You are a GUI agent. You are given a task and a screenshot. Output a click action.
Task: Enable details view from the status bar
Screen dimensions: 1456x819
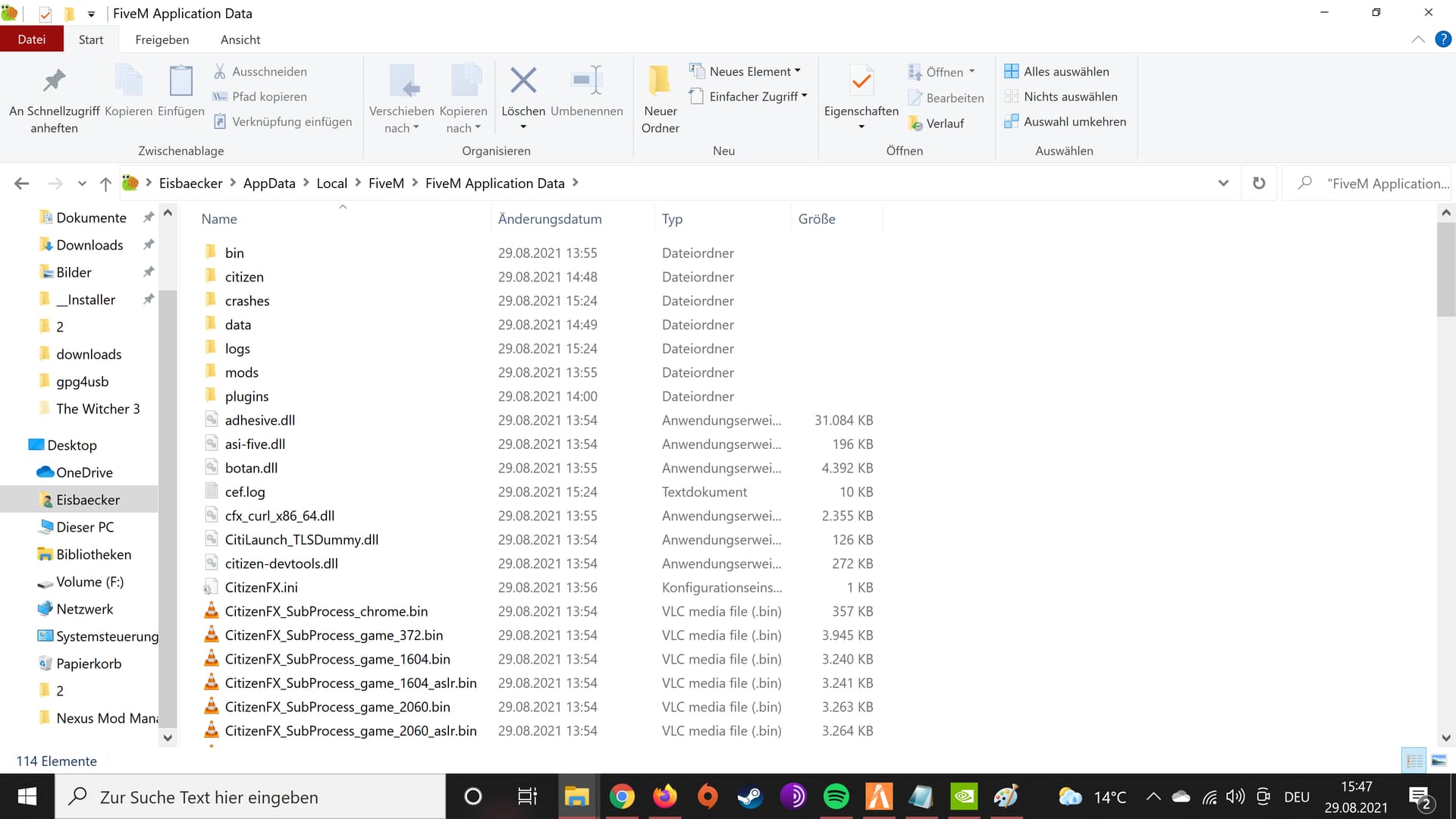tap(1413, 761)
